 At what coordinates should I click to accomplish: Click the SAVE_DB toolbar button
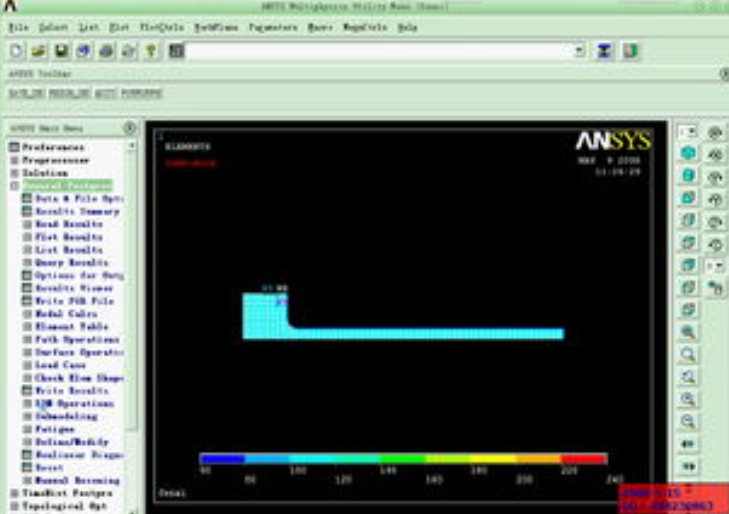coord(27,93)
